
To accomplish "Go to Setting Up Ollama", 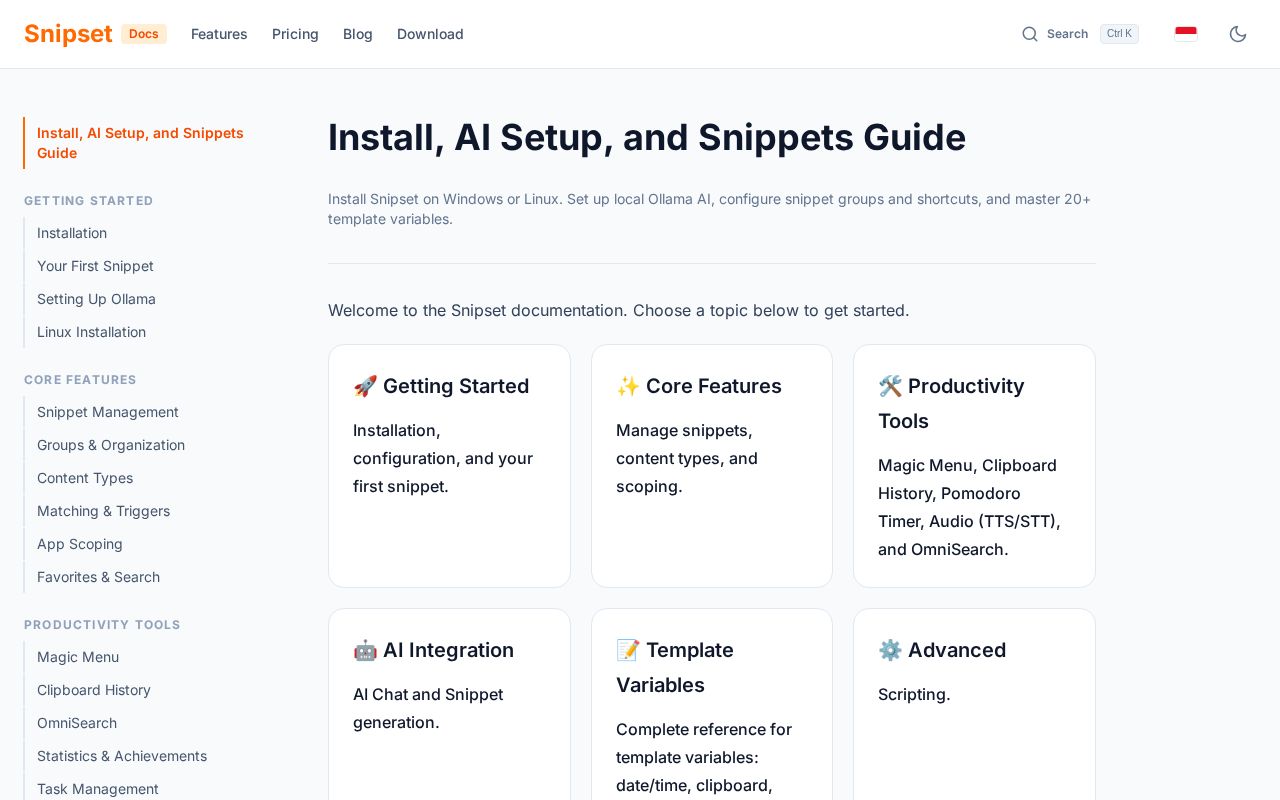I will click(x=96, y=299).
